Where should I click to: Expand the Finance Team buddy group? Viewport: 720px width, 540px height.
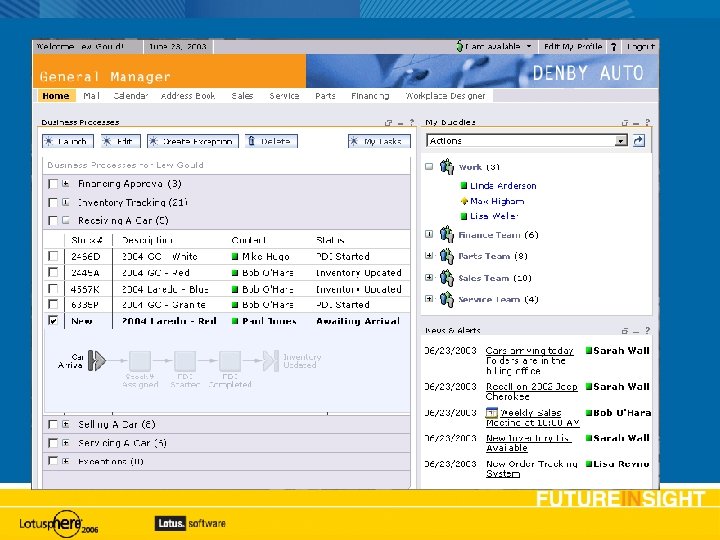pos(429,234)
